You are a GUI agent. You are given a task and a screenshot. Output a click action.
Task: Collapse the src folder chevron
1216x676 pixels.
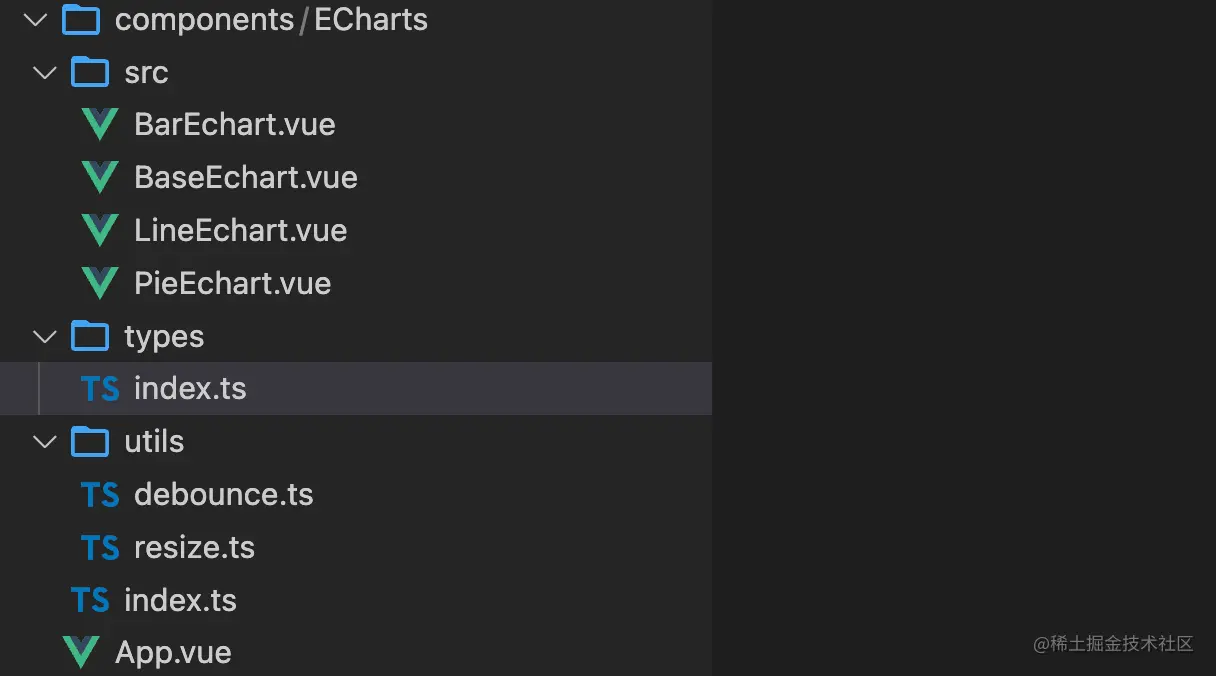pyautogui.click(x=45, y=73)
